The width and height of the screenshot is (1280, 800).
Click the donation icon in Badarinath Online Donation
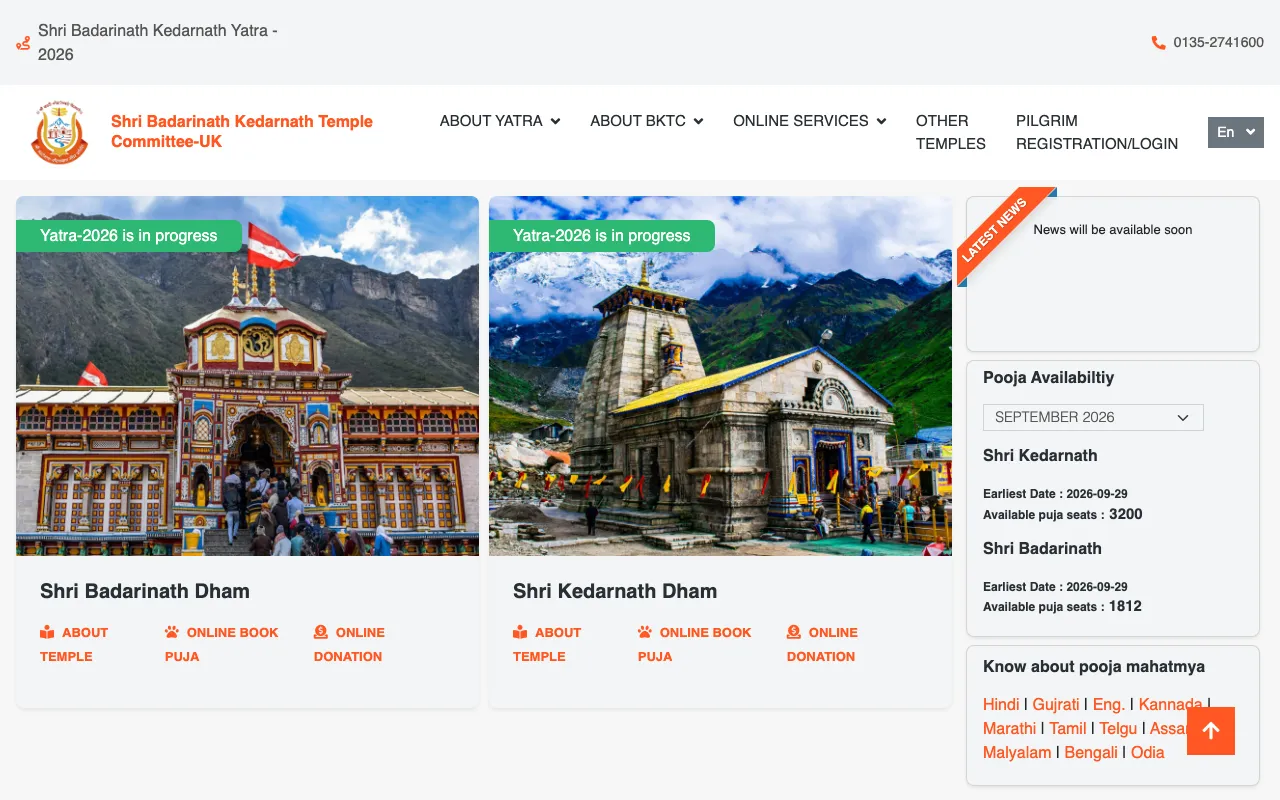(321, 632)
